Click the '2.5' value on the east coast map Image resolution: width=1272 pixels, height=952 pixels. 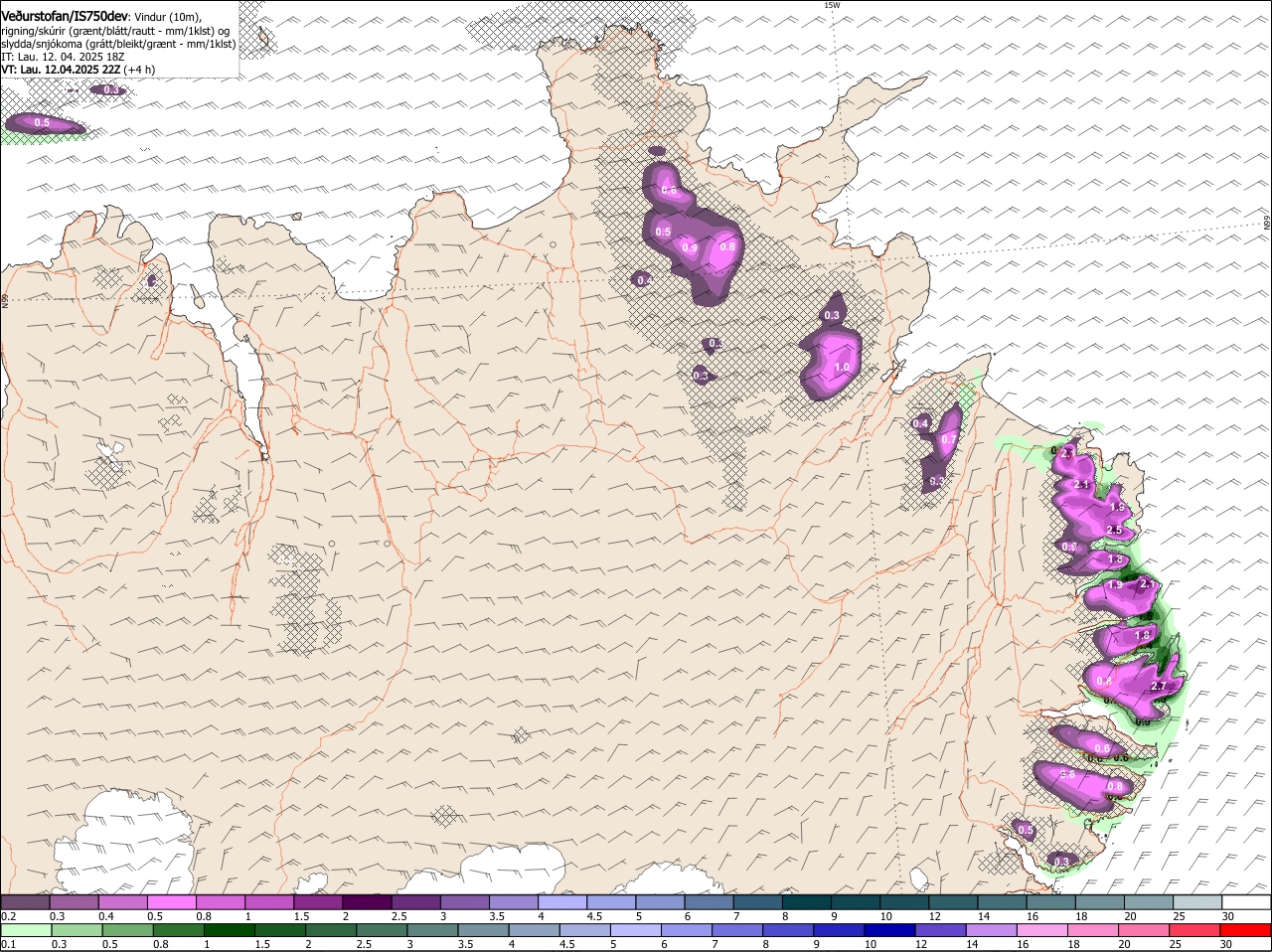click(1114, 531)
